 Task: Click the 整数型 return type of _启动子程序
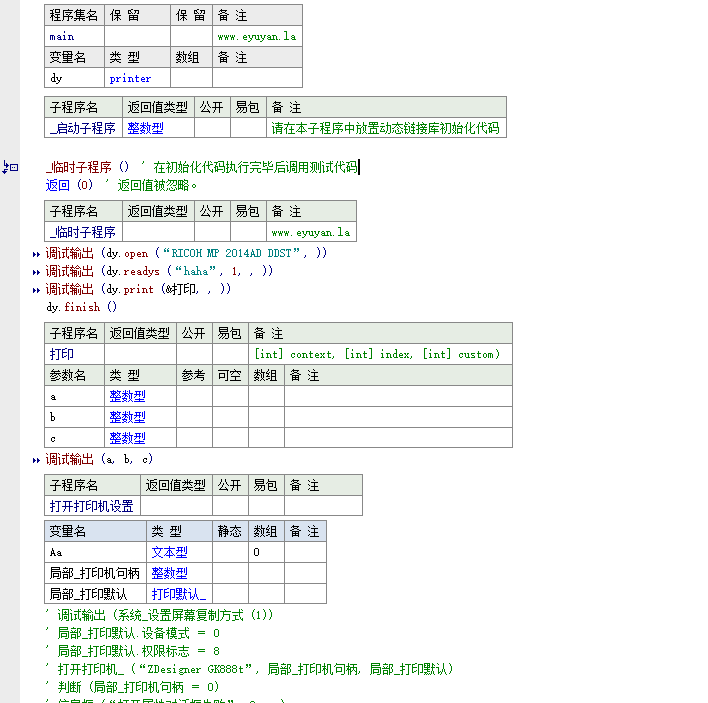(x=145, y=128)
